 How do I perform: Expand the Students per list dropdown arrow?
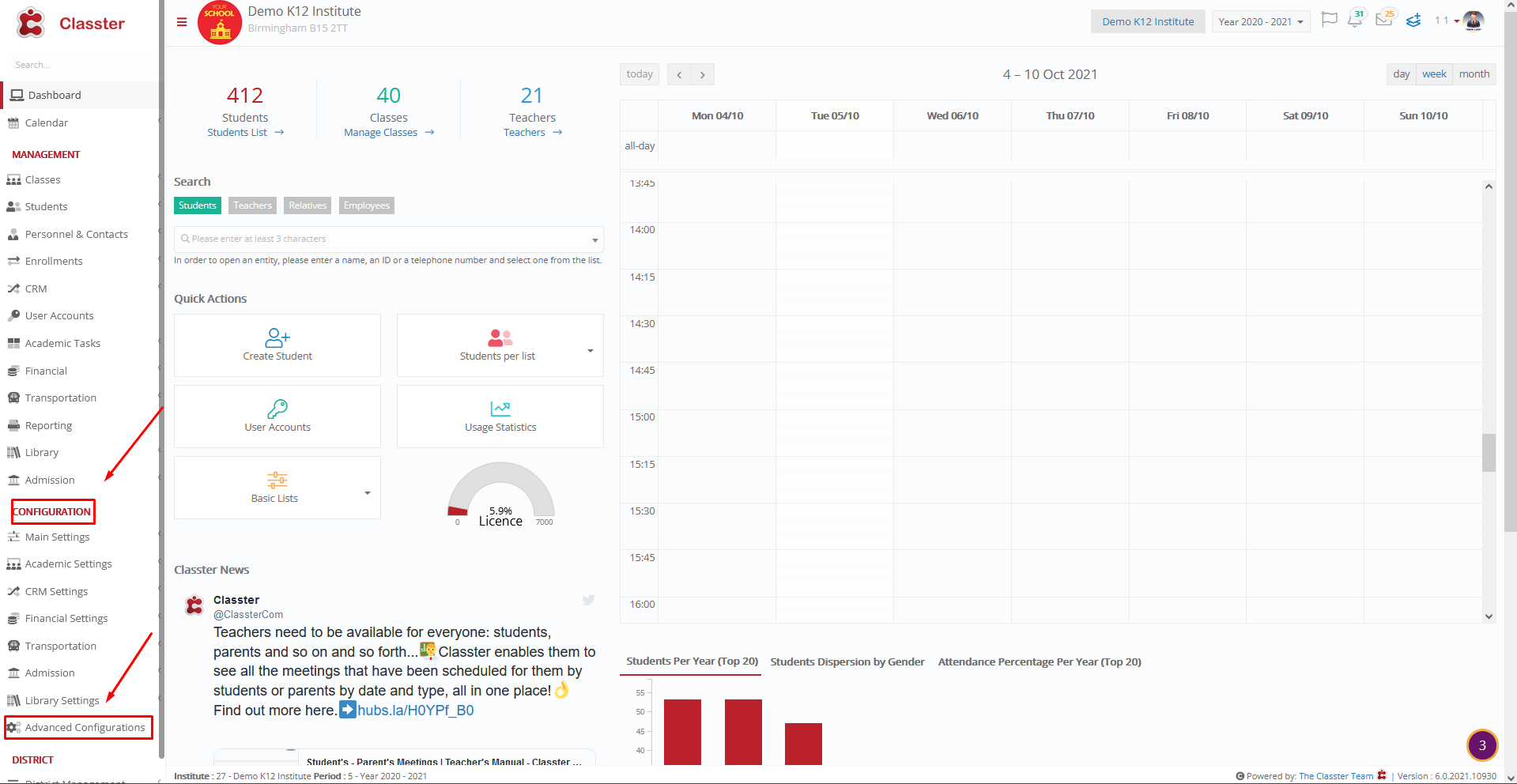pyautogui.click(x=590, y=350)
